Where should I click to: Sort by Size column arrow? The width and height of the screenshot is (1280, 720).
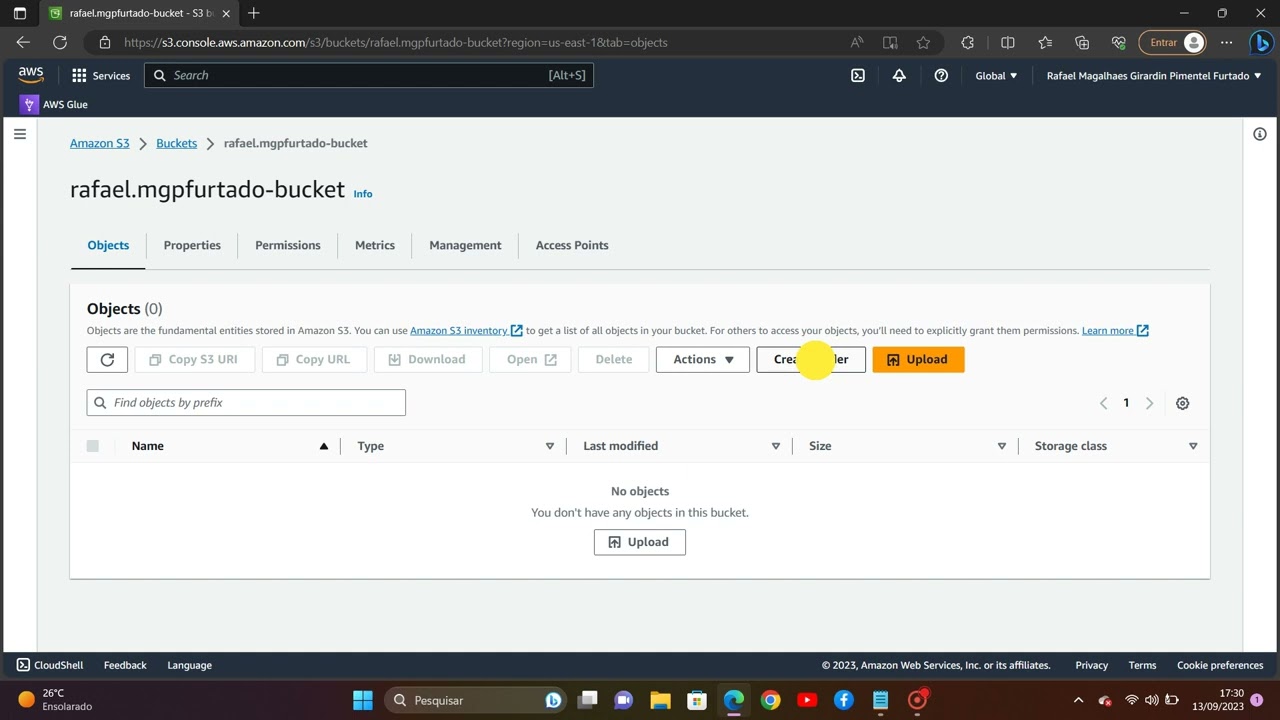pos(1001,446)
